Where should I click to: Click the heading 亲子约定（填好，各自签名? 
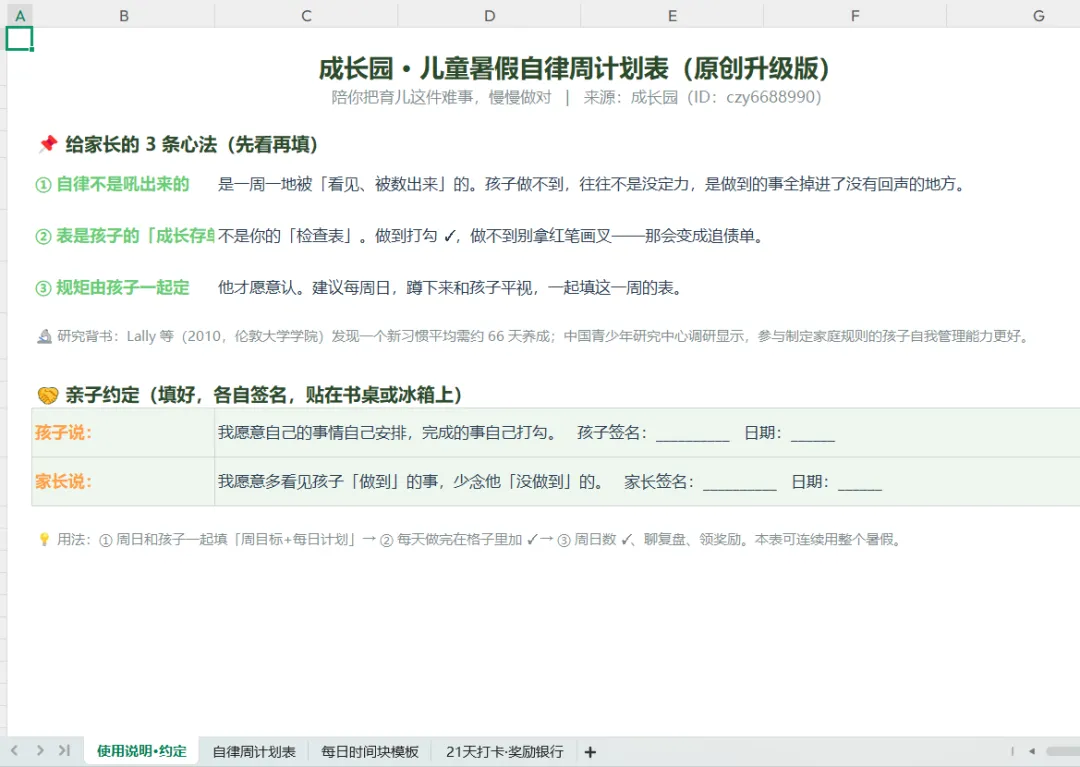coord(263,395)
